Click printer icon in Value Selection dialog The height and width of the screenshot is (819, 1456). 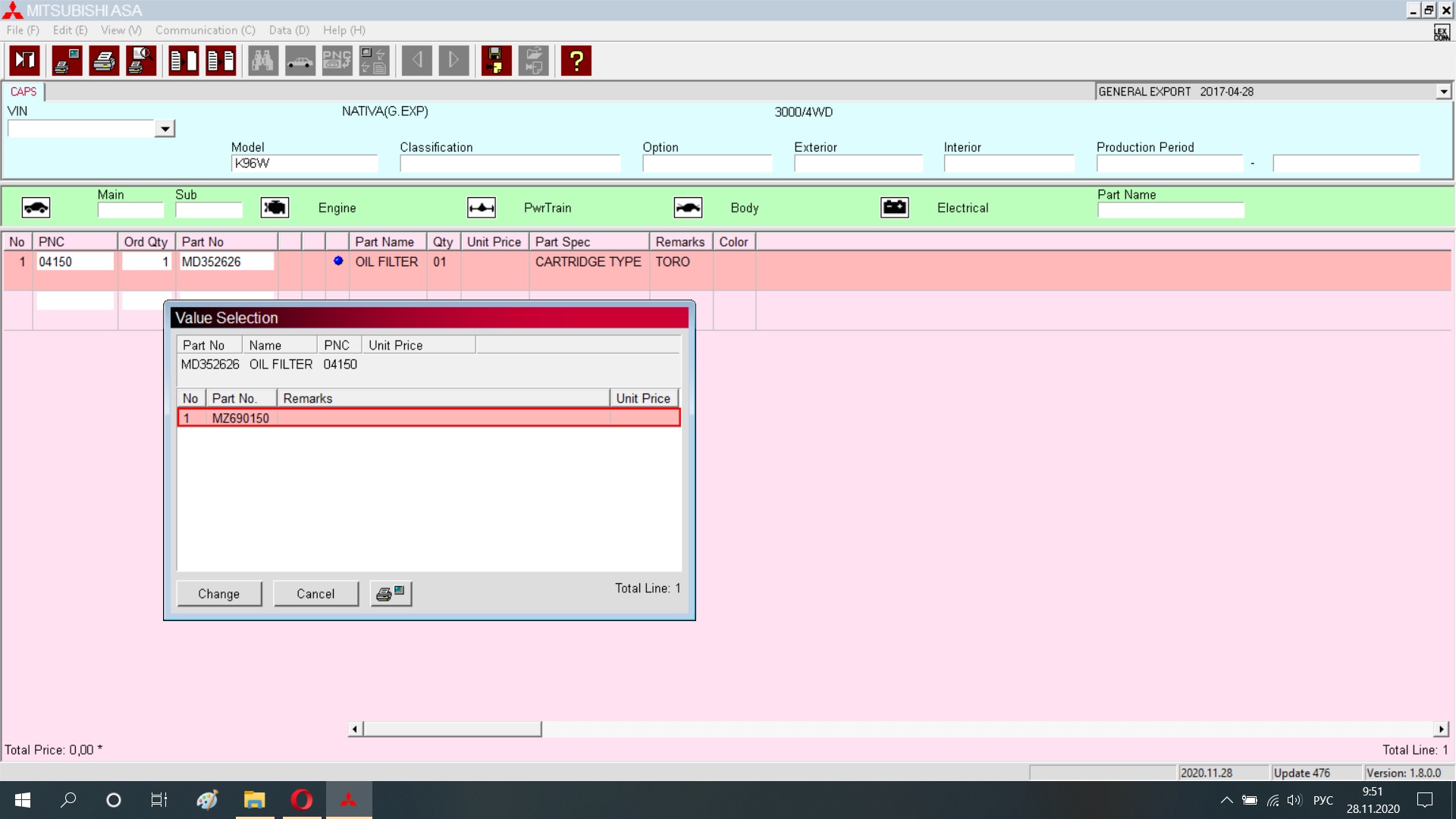coord(391,594)
